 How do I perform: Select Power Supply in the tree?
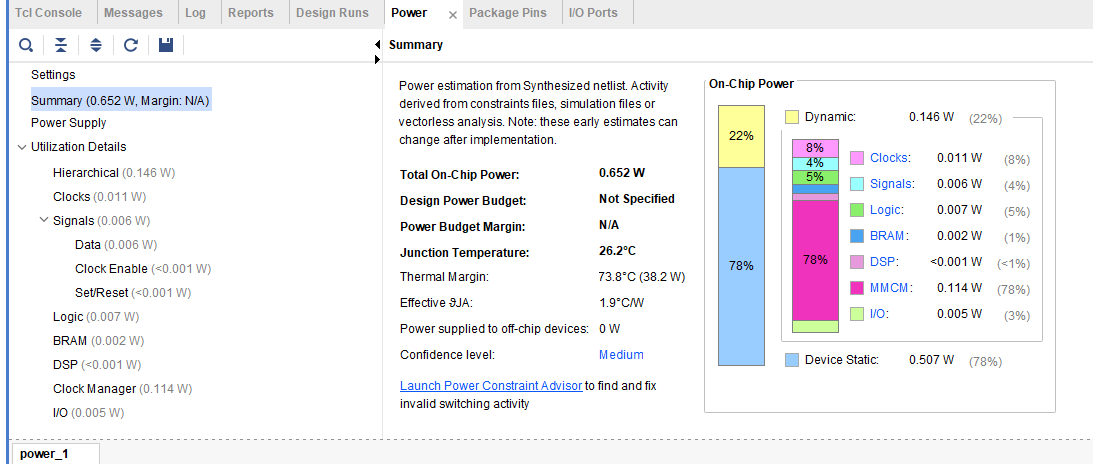(x=68, y=123)
